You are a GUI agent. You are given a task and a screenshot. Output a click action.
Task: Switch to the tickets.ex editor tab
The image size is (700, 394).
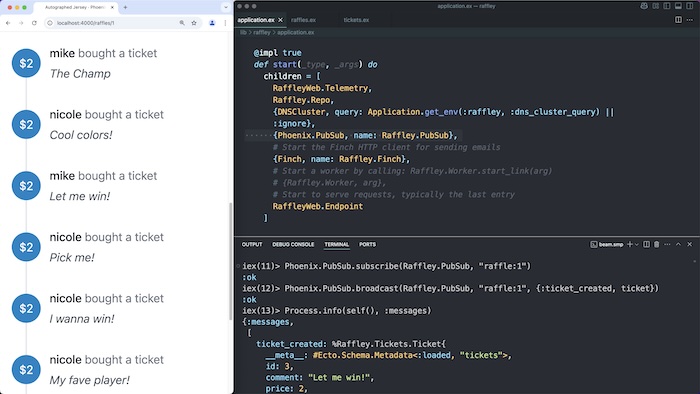356,20
